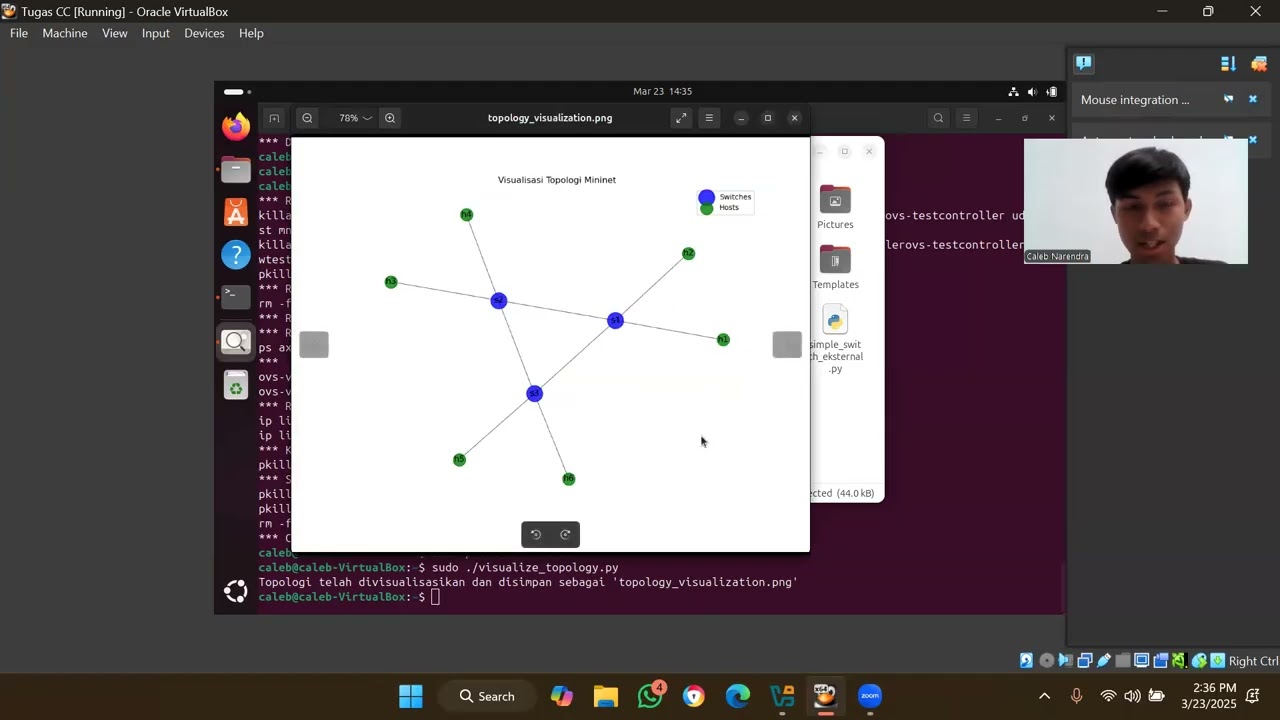Open new terminal tab button
Viewport: 1280px width, 720px height.
[x=274, y=118]
